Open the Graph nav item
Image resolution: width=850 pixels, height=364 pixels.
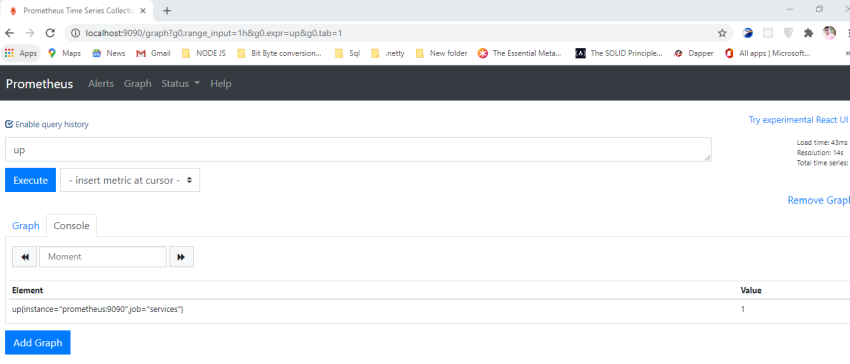[x=138, y=84]
